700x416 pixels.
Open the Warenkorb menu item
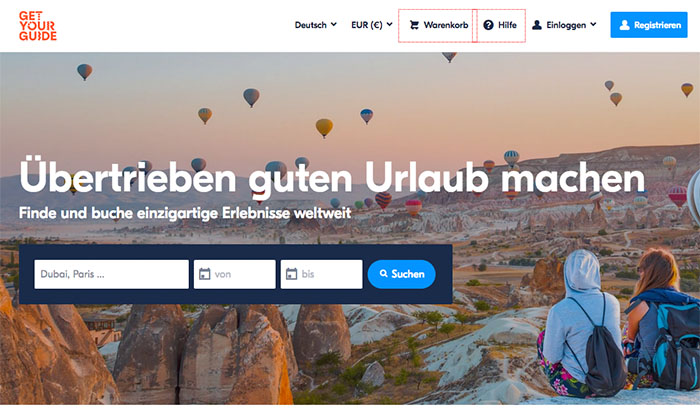[438, 25]
